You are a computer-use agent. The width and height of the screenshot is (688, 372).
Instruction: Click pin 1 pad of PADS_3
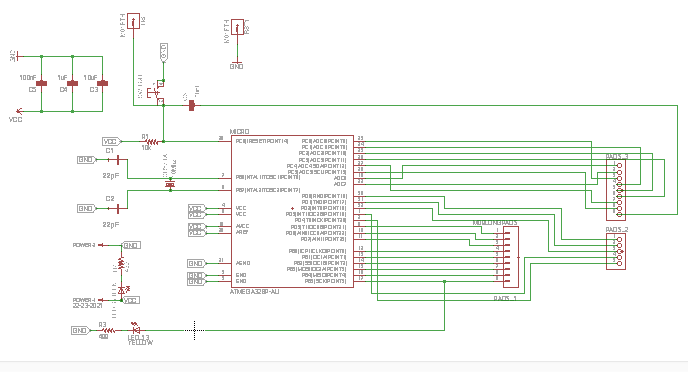point(620,166)
